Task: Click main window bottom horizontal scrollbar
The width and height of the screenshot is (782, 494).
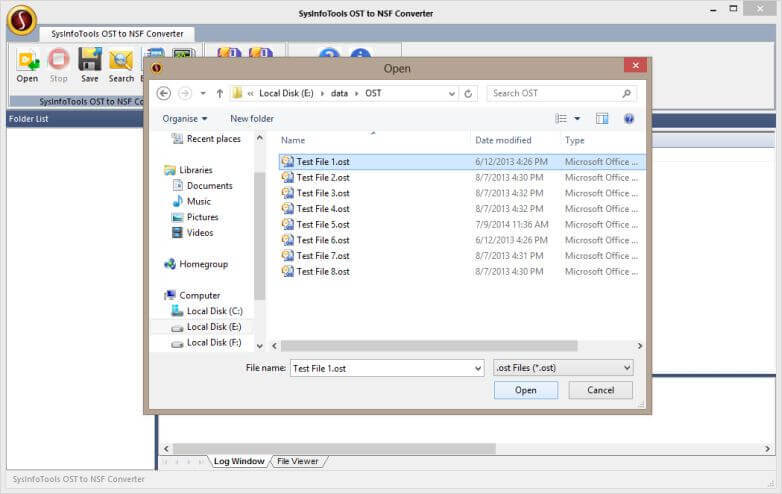Action: tap(334, 449)
